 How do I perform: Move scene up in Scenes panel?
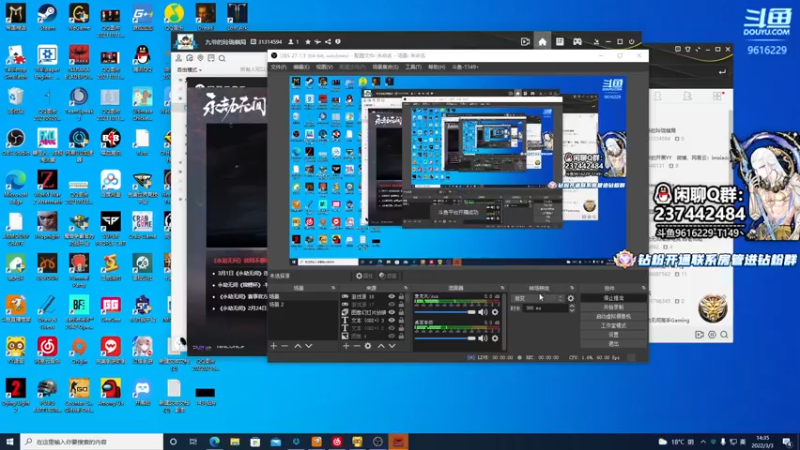[x=297, y=346]
